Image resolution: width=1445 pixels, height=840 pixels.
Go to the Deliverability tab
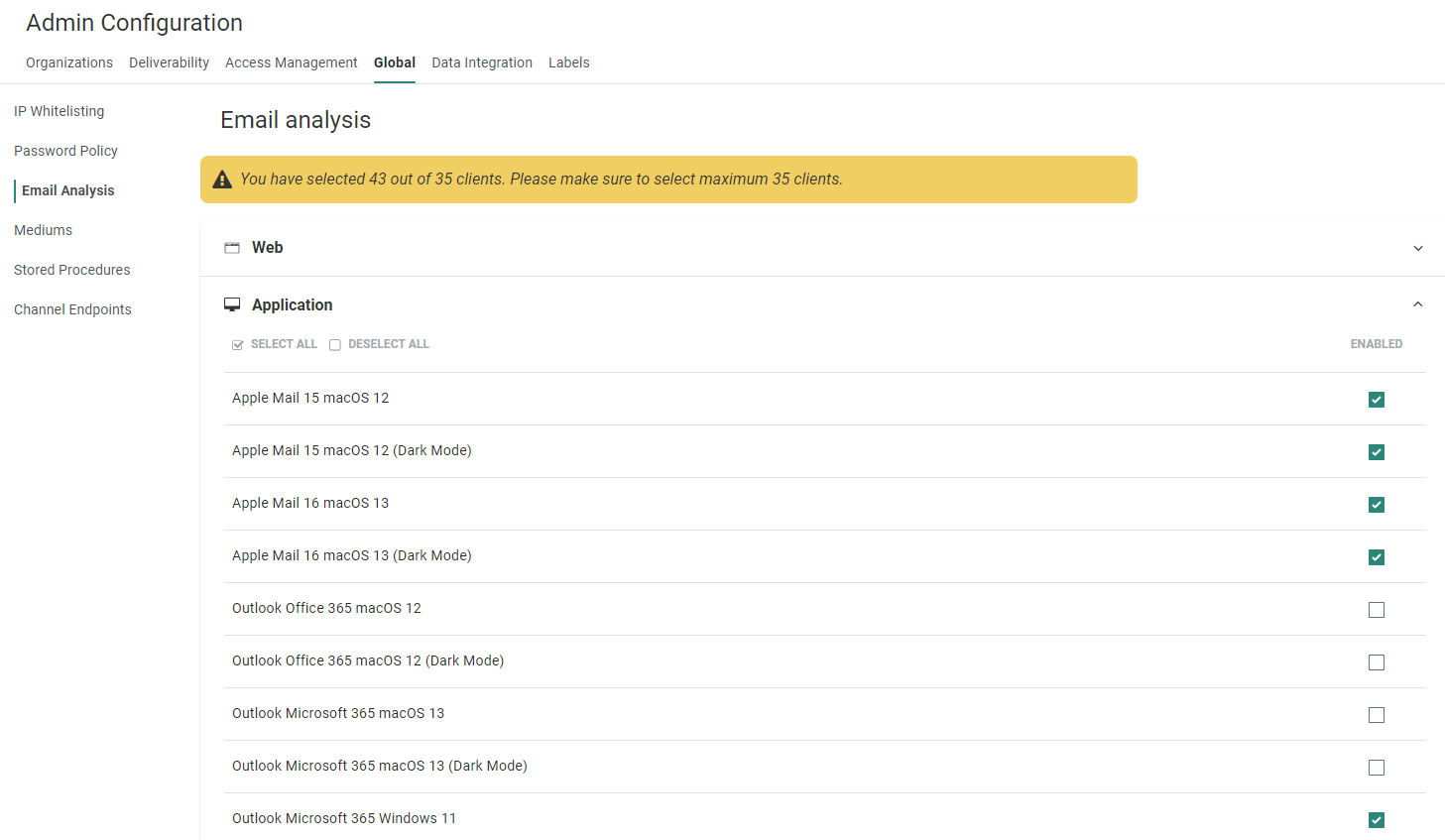tap(169, 62)
